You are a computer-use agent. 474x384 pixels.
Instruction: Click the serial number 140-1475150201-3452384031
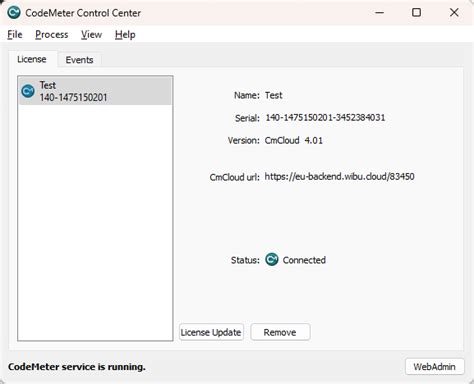coord(325,117)
